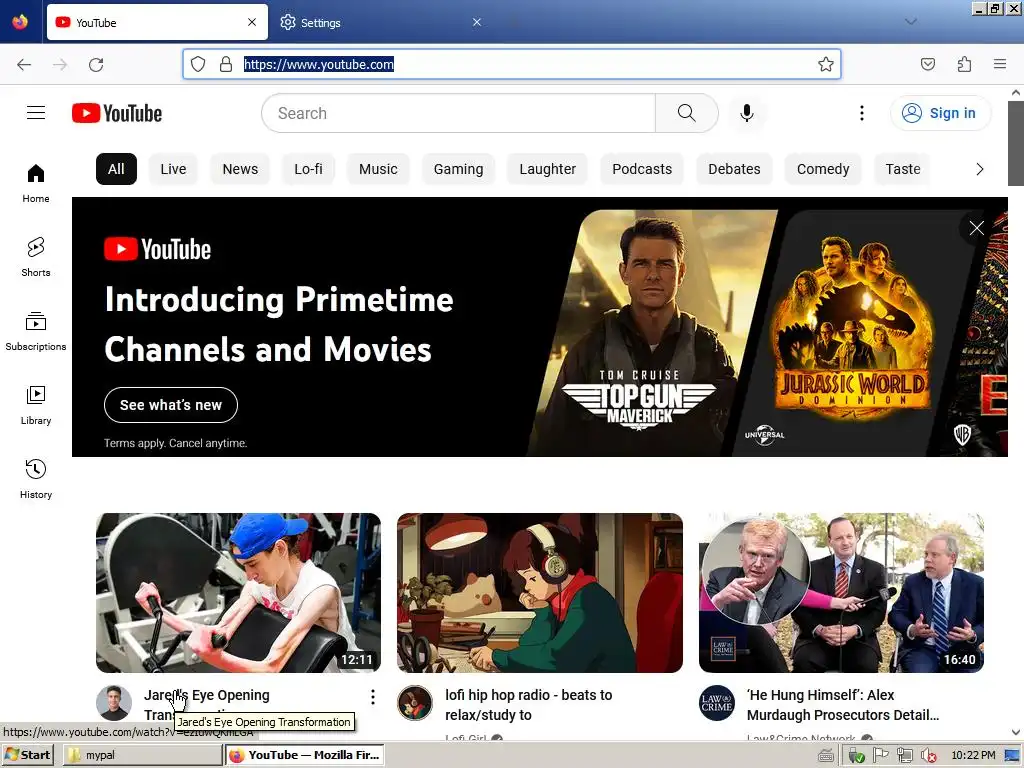Open more options for Jared's video
Image resolution: width=1024 pixels, height=768 pixels.
373,697
